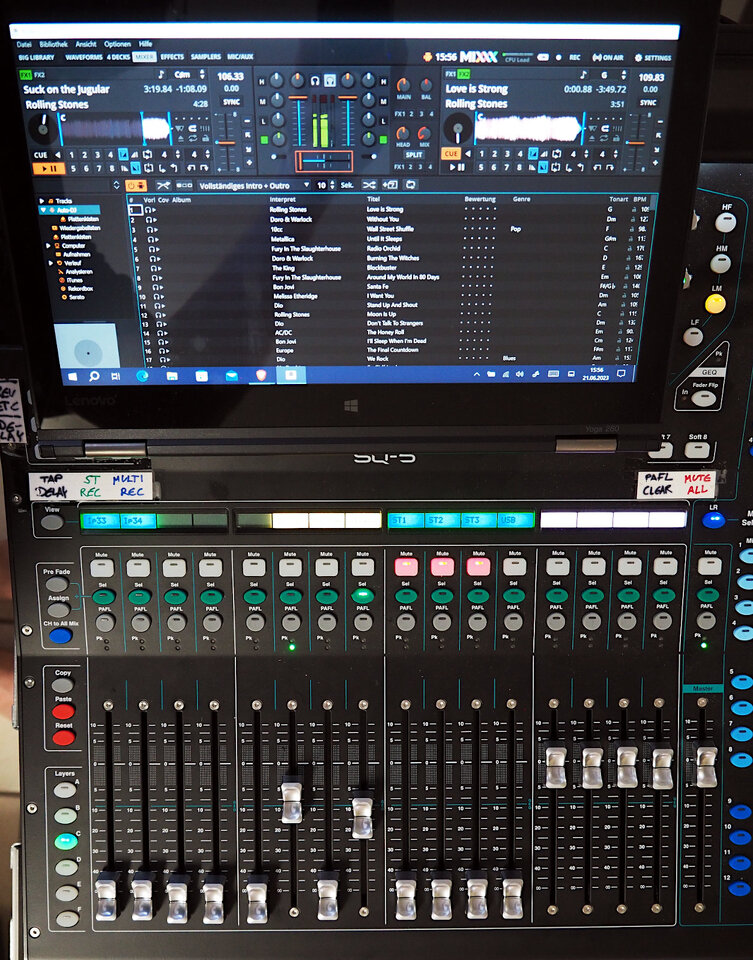The image size is (753, 960).
Task: Click the orange CUE button on Deck 2
Action: click(451, 154)
